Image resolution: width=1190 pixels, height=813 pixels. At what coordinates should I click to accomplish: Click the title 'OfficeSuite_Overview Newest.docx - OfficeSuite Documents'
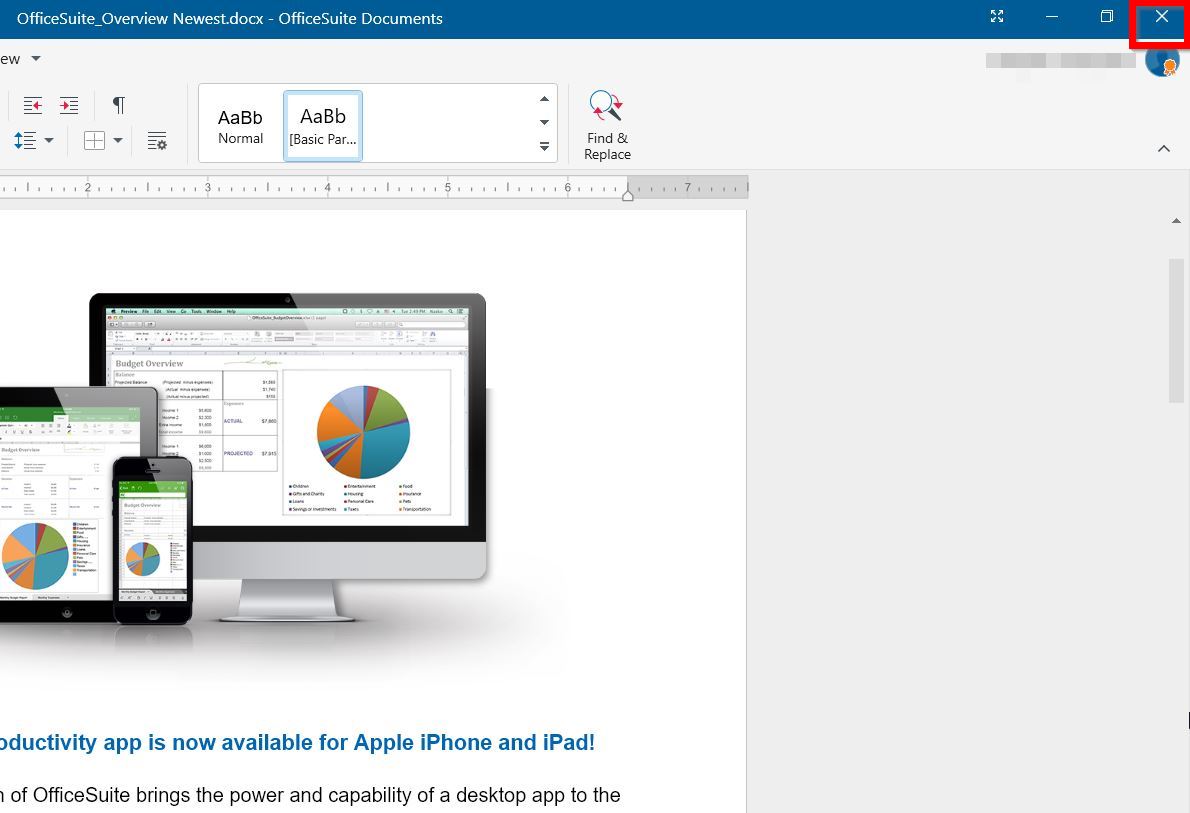[230, 18]
